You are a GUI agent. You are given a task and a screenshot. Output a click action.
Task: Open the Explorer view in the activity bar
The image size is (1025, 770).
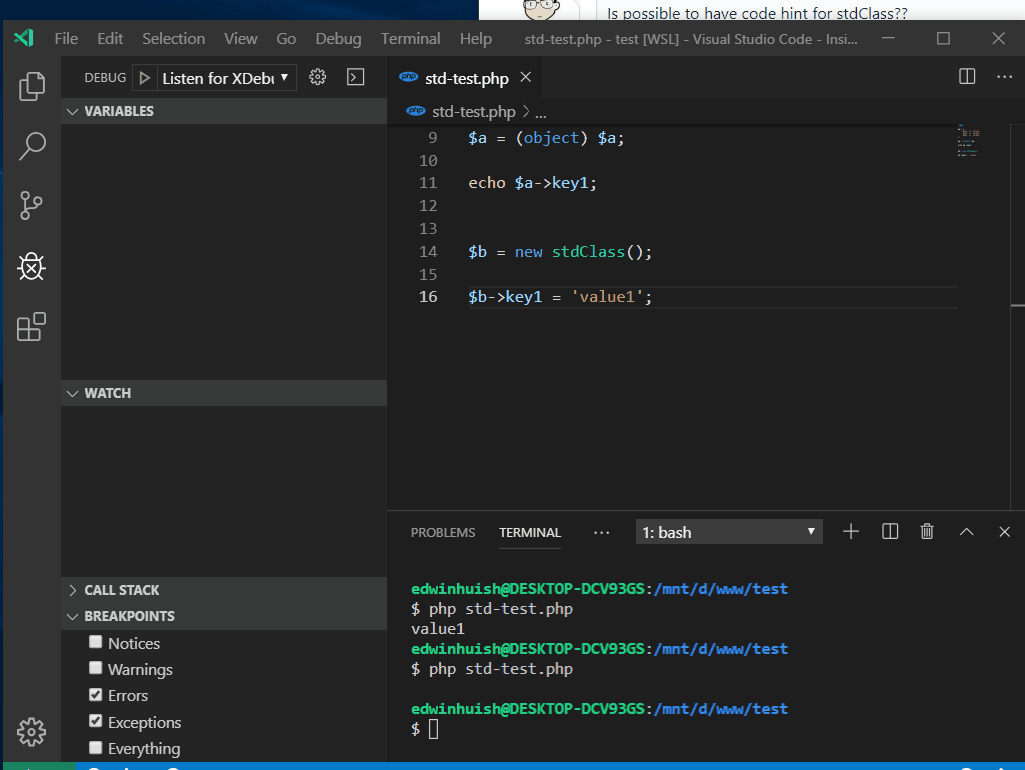pyautogui.click(x=31, y=86)
